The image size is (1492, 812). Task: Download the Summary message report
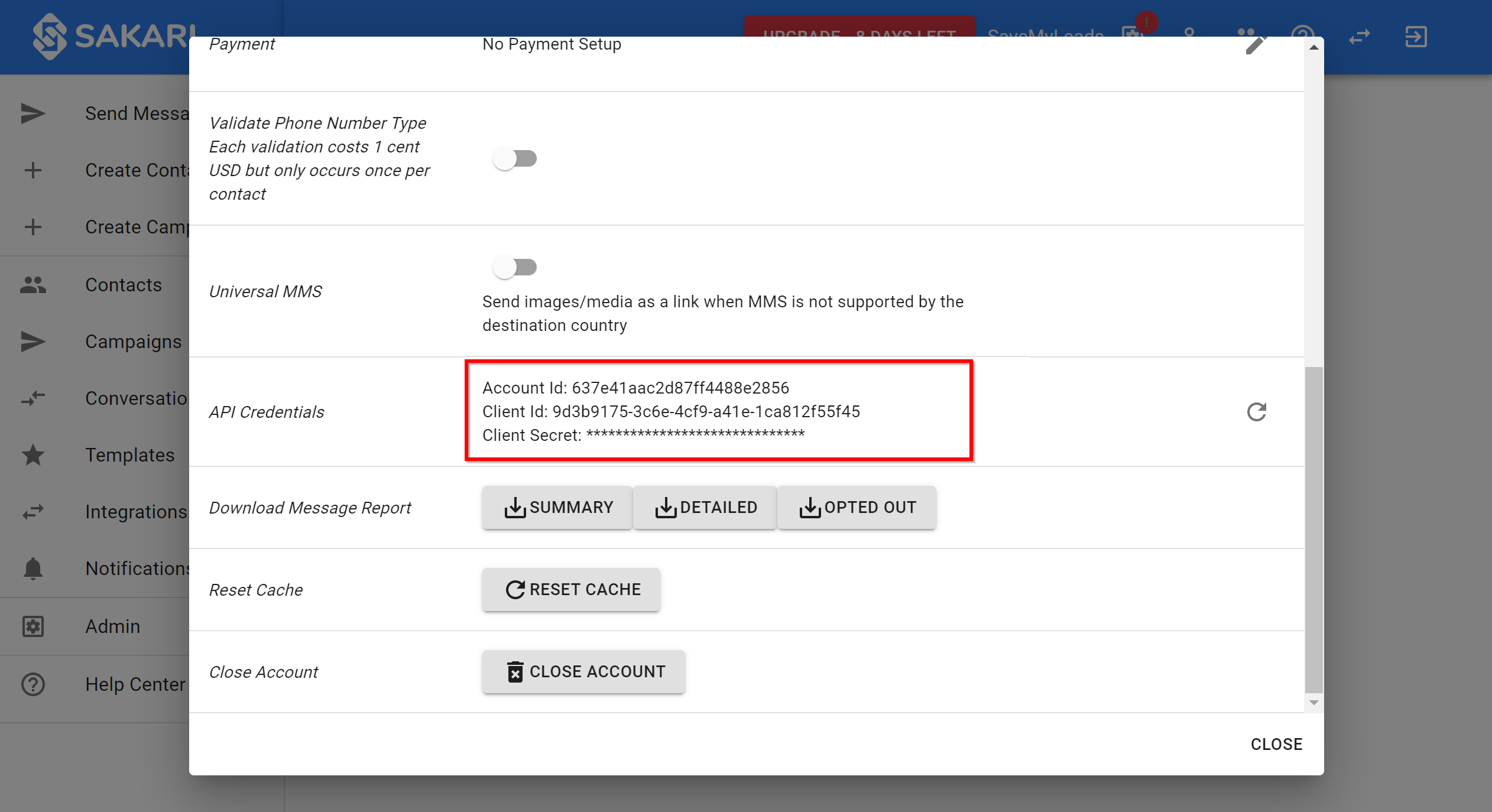(x=556, y=507)
